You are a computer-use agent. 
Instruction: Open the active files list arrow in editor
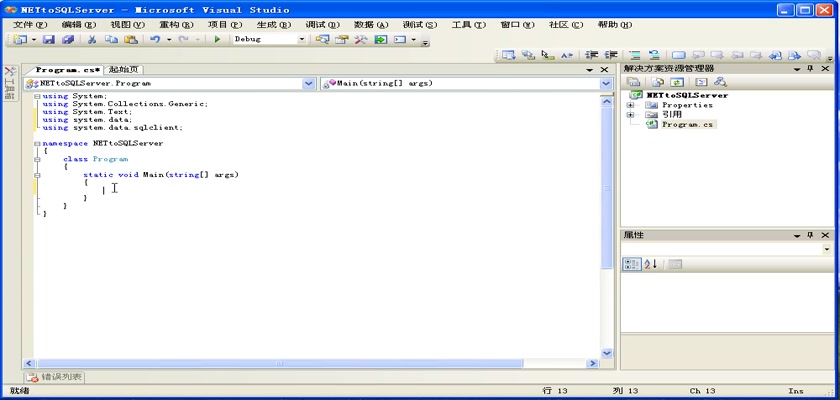(x=590, y=70)
